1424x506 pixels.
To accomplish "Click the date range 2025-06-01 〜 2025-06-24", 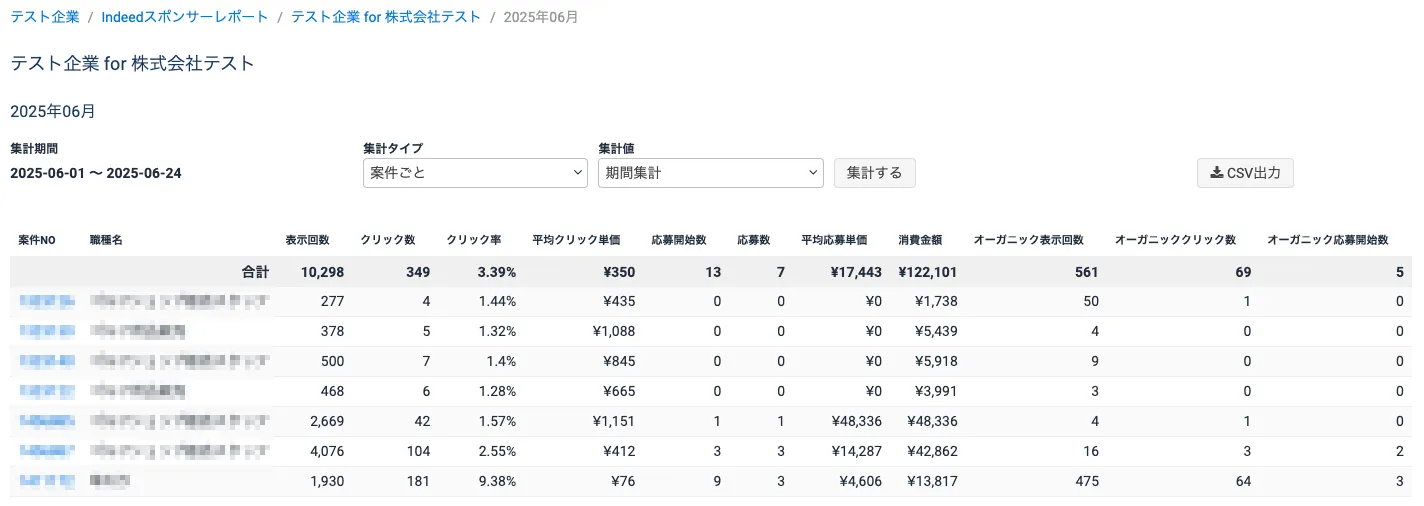I will coord(96,173).
